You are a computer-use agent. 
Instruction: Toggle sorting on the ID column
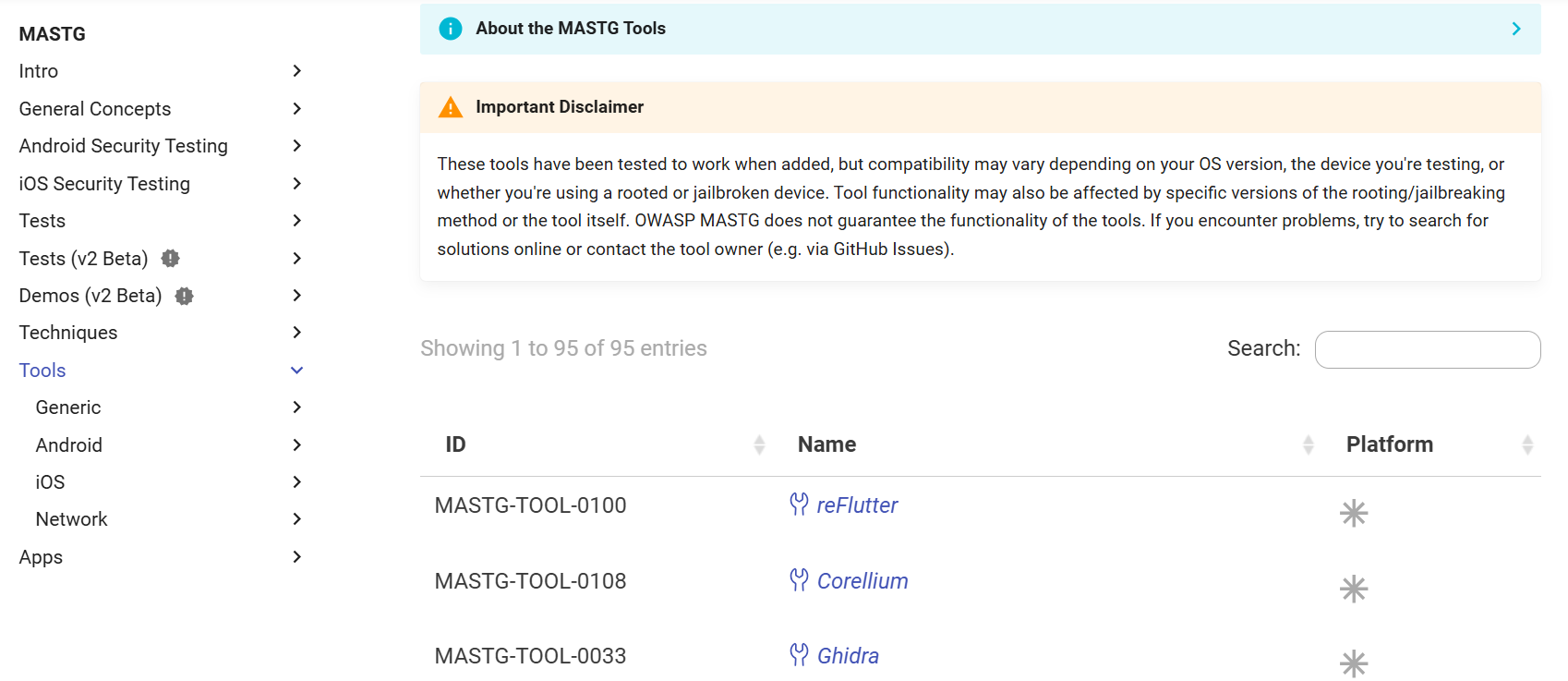(760, 444)
